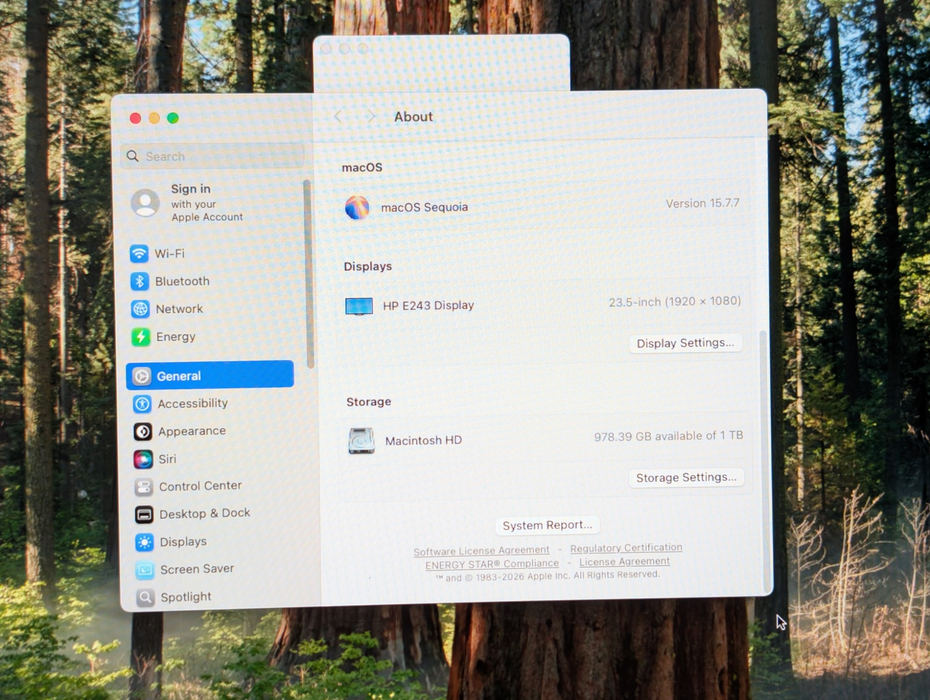The image size is (930, 700).
Task: Click the Energy label in sidebar
Action: pyautogui.click(x=176, y=336)
